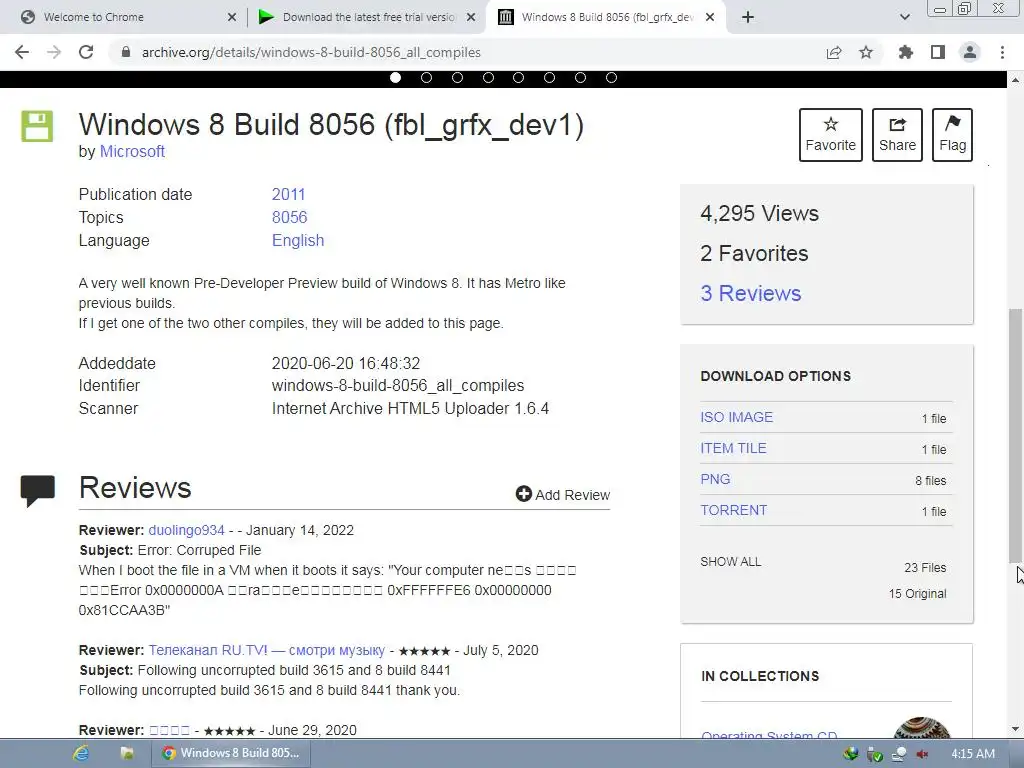Close the Welcome to Chrome tab

click(x=232, y=17)
